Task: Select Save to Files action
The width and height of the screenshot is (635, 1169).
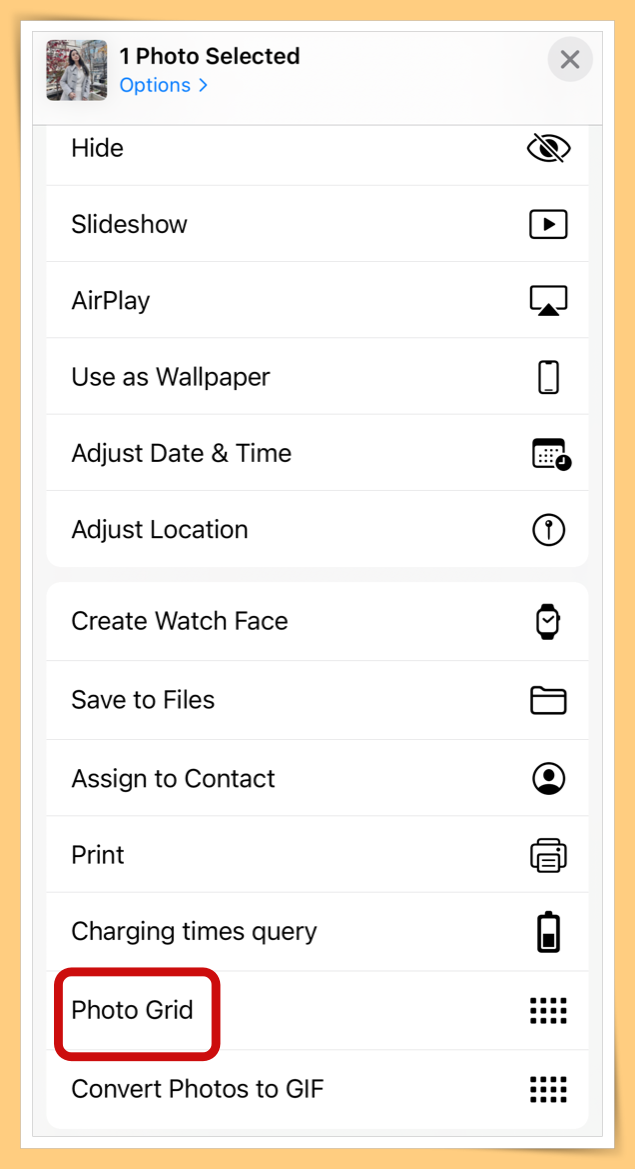Action: click(318, 700)
